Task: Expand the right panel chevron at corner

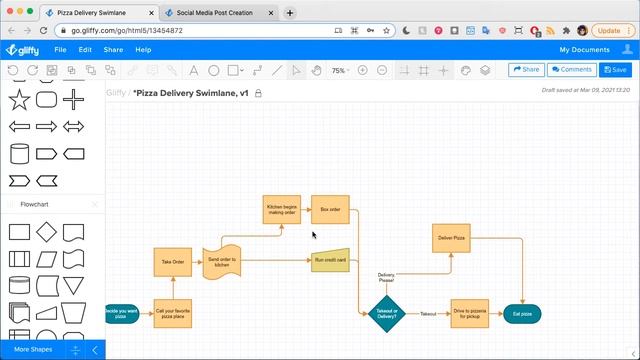Action: [x=633, y=353]
